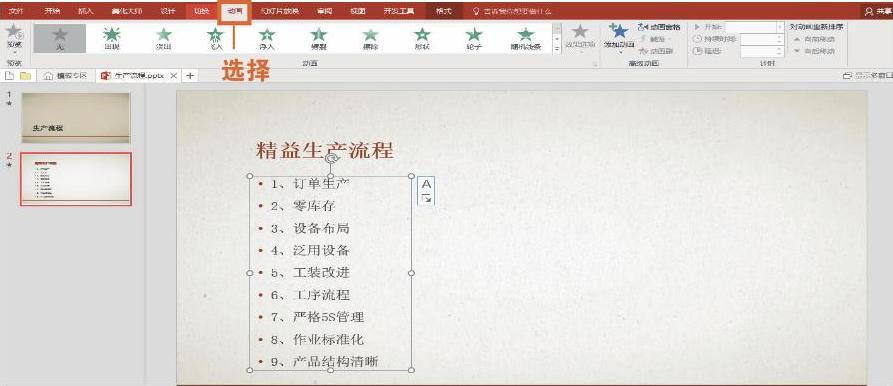This screenshot has height=386, width=893.
Task: Select the 无 (None) animation option
Action: pyautogui.click(x=60, y=39)
